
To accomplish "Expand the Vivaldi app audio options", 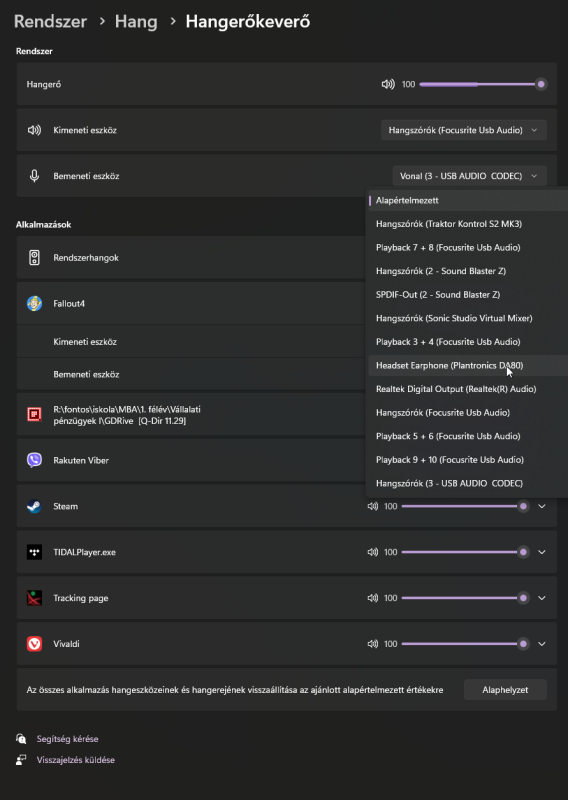I will pos(542,644).
